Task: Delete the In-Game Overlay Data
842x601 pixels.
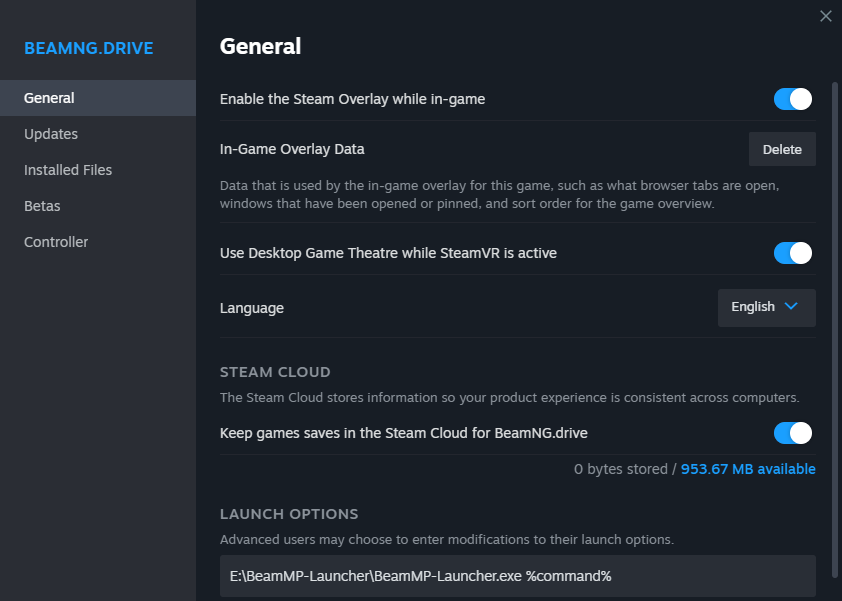Action: coord(782,149)
